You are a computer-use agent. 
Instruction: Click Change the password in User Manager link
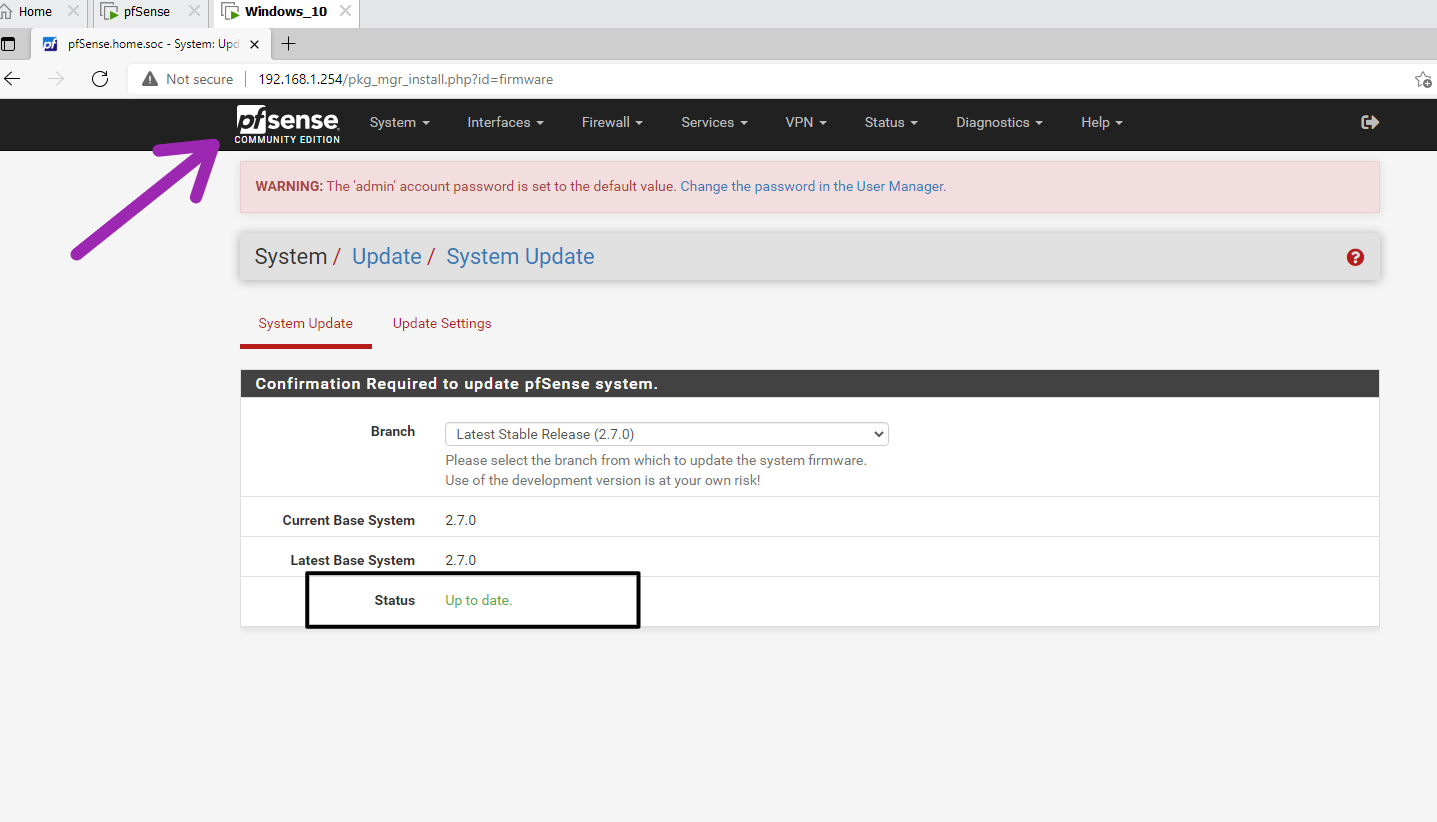(813, 186)
